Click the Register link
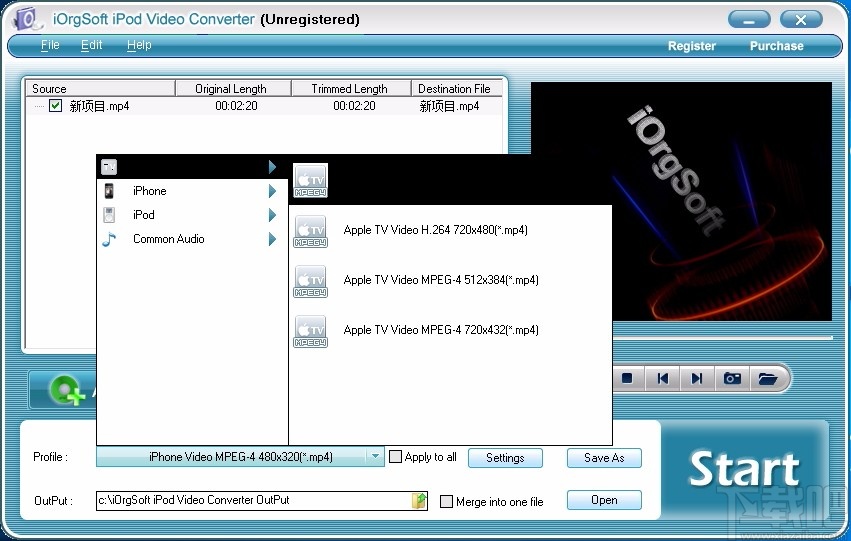Screen dimensions: 851x541 691,46
